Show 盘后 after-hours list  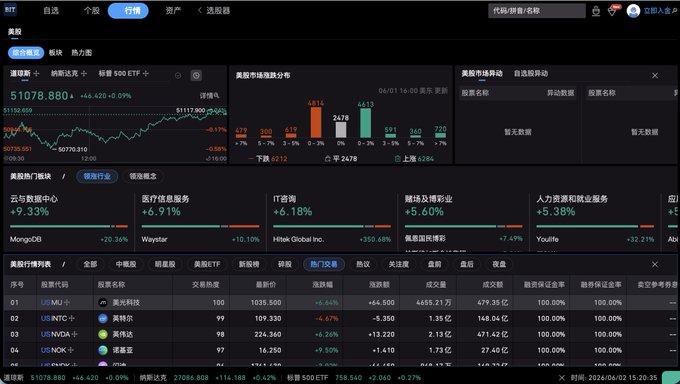(x=467, y=264)
